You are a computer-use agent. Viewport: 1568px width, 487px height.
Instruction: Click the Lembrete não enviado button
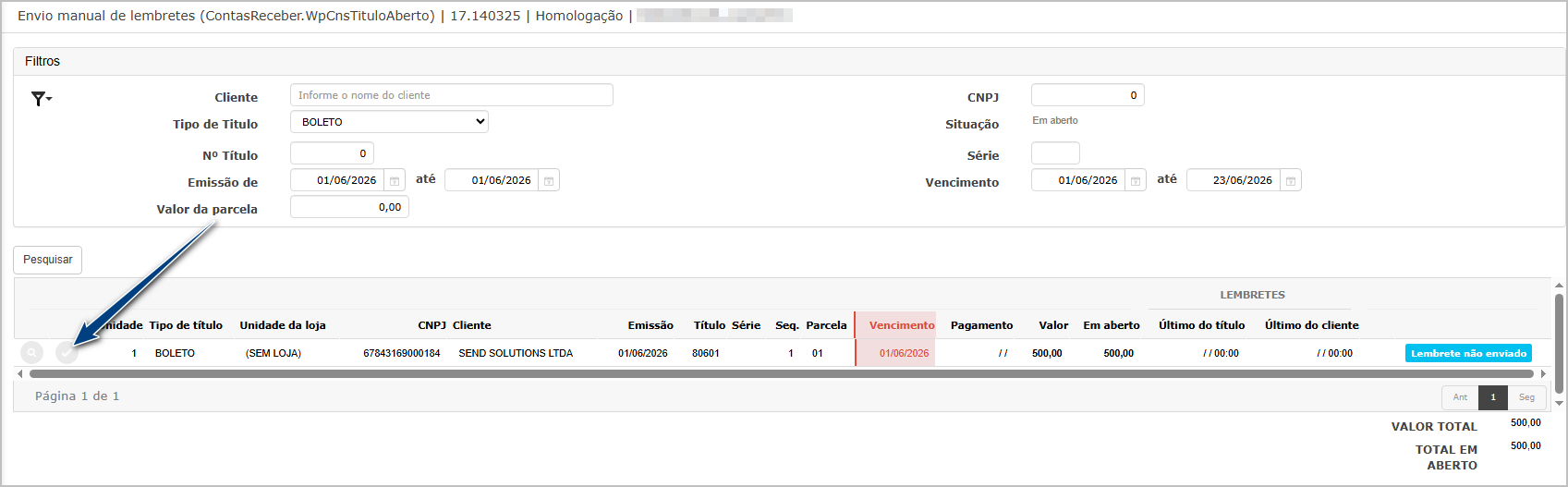1468,353
